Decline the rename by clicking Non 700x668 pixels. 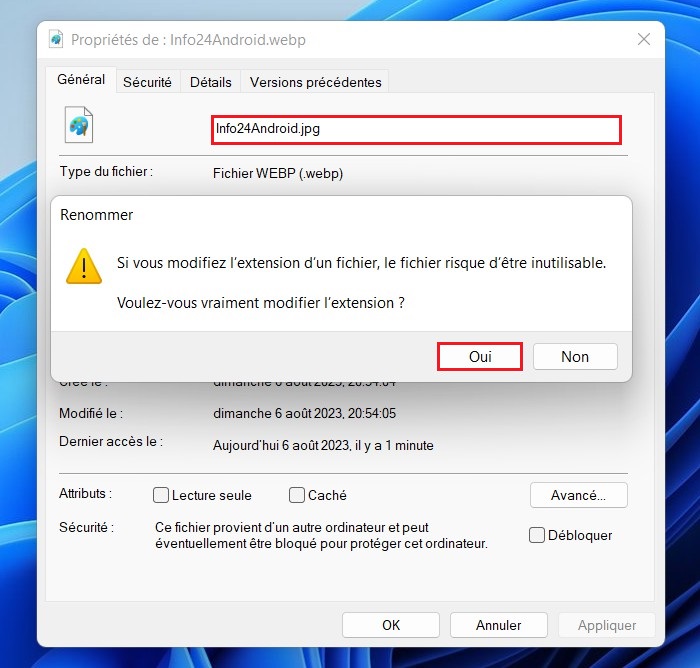(575, 356)
